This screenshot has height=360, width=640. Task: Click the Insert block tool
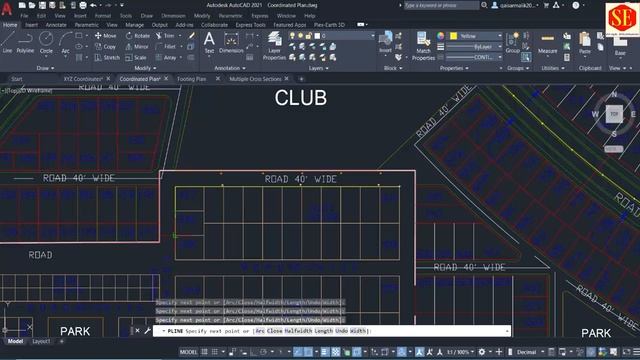(x=385, y=42)
